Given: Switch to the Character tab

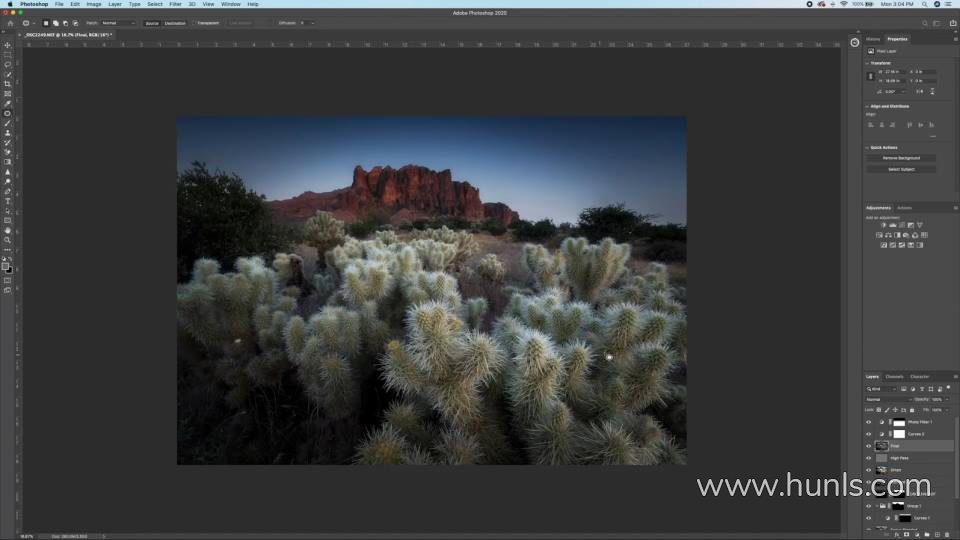Looking at the screenshot, I should tap(920, 377).
